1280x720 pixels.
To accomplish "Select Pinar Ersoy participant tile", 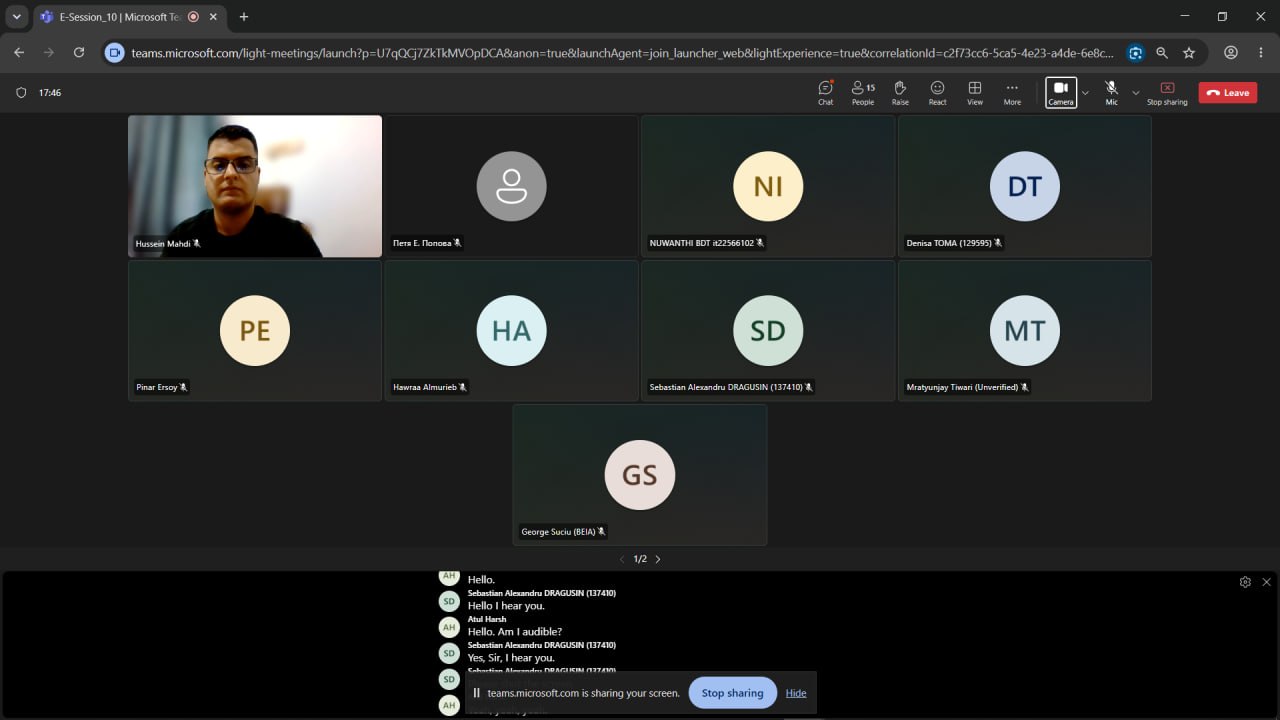I will [x=255, y=330].
